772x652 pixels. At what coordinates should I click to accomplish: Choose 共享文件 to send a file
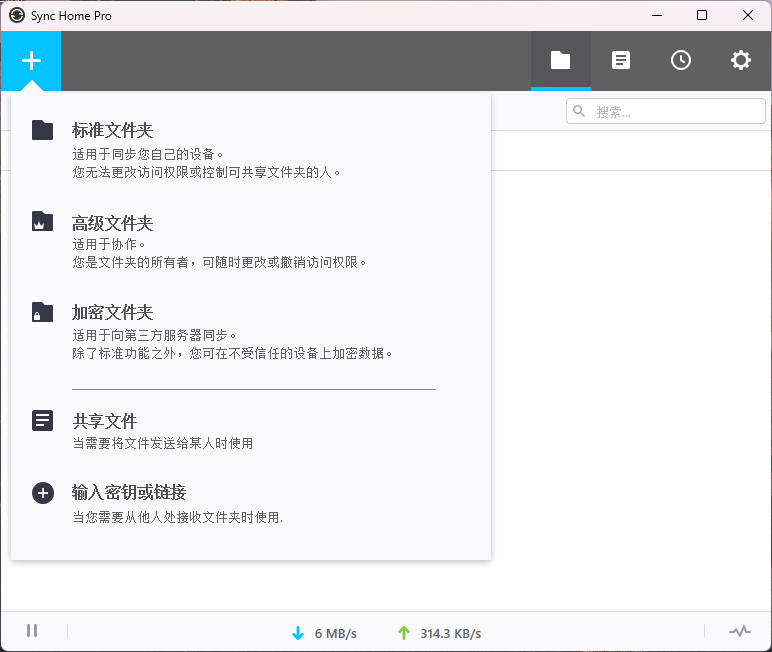pos(104,421)
